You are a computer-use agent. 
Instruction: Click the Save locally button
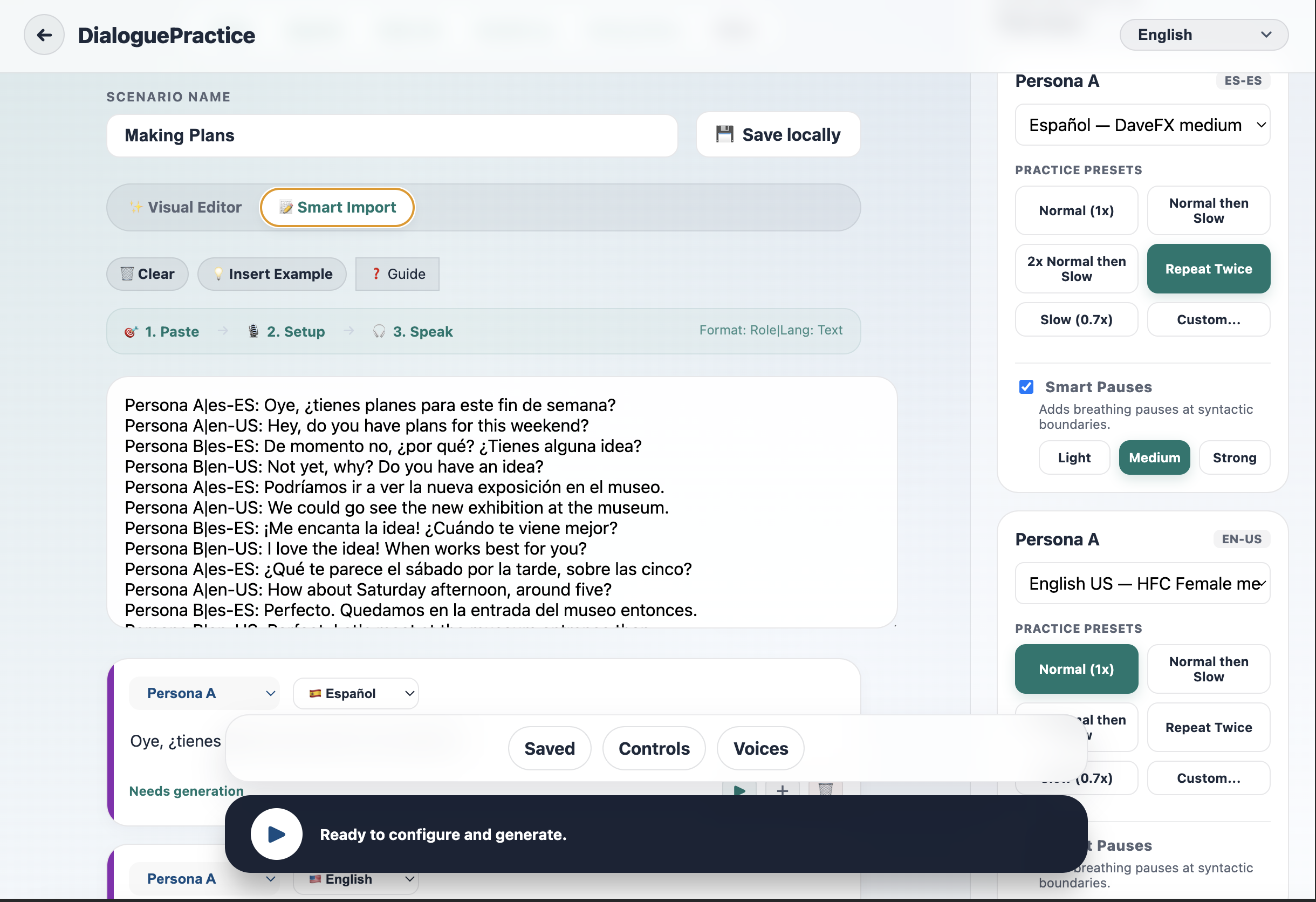(x=779, y=134)
